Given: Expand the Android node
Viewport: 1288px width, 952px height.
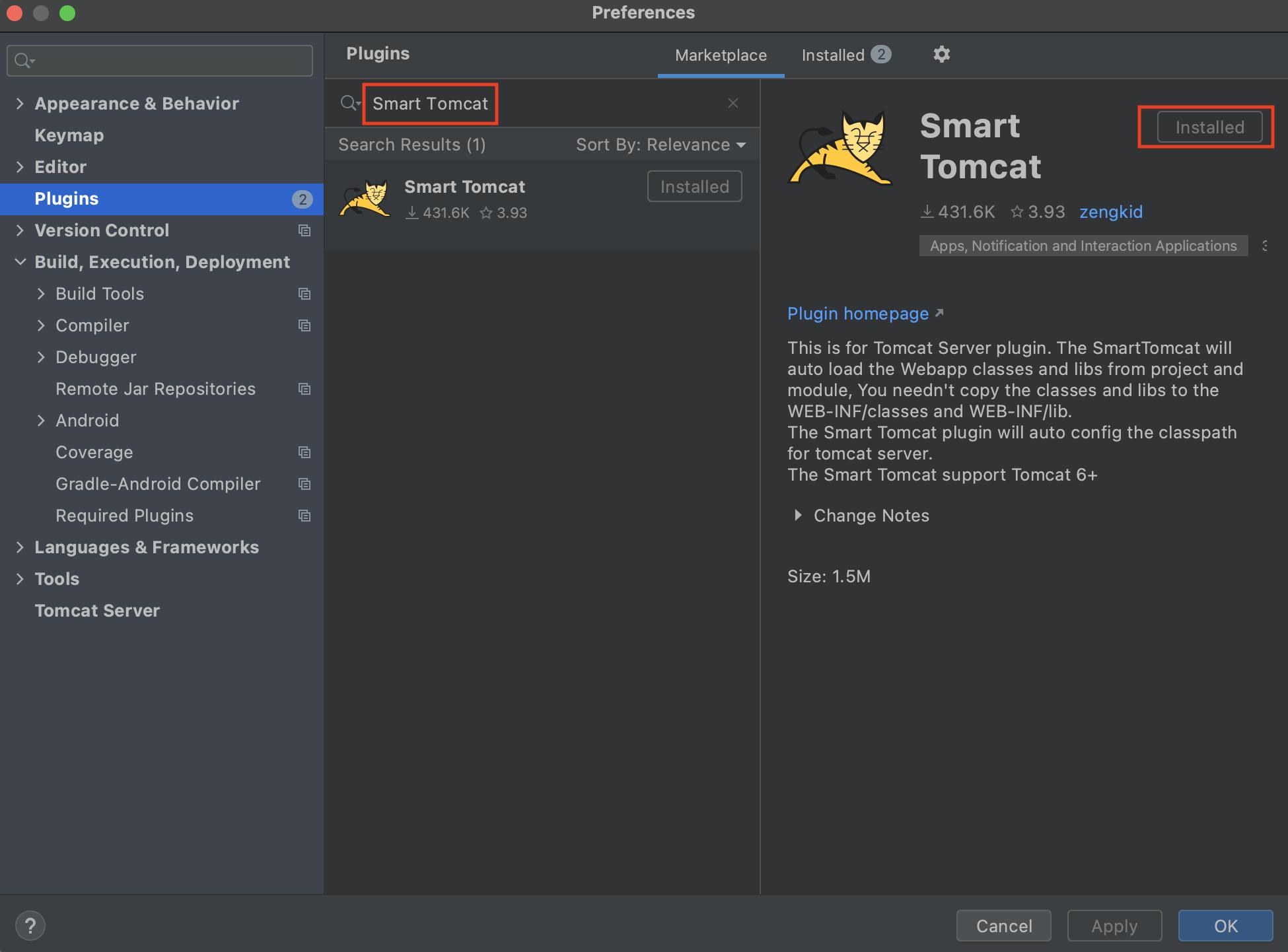Looking at the screenshot, I should point(41,421).
